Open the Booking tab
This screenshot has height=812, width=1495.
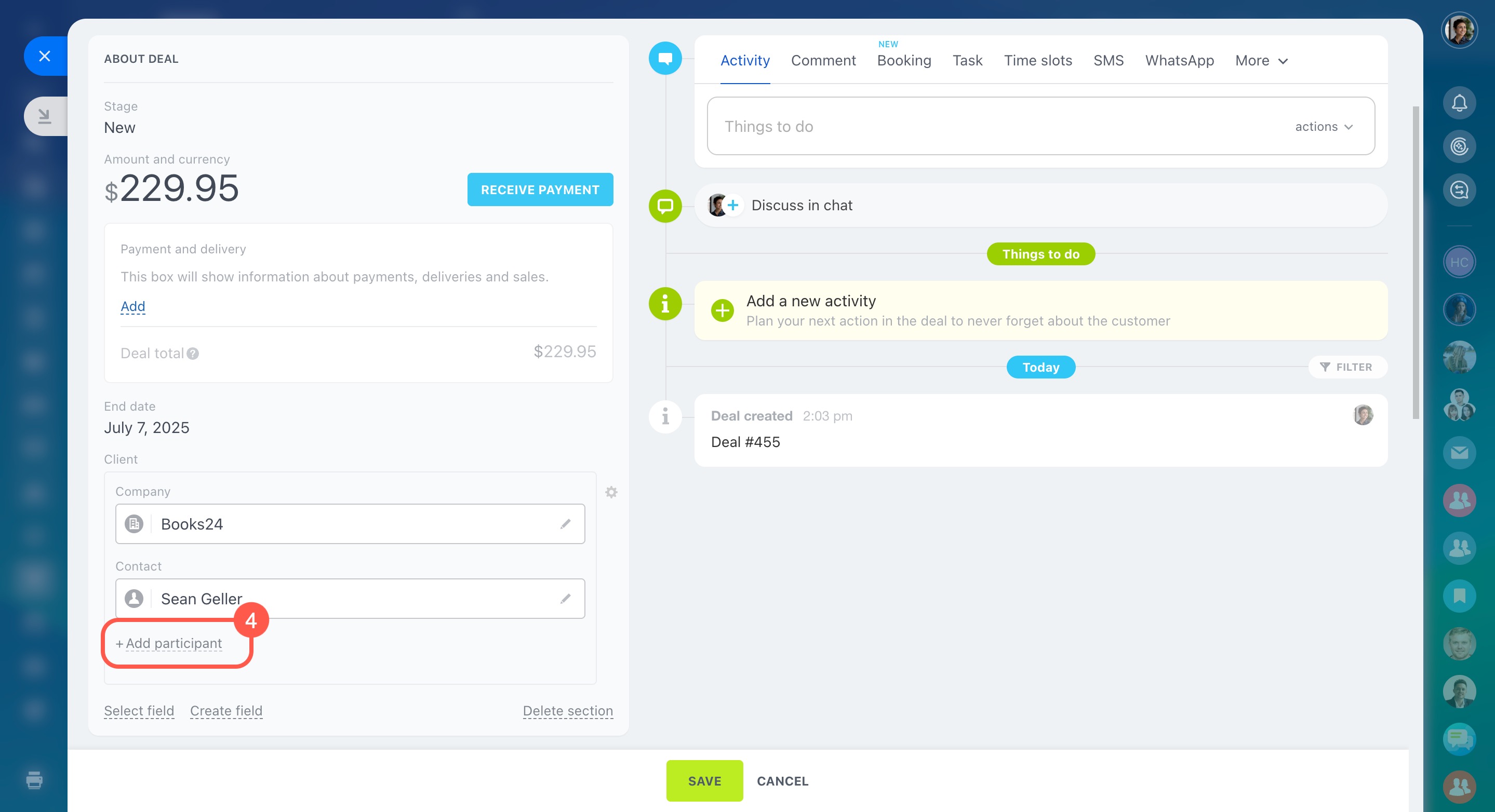pyautogui.click(x=904, y=60)
